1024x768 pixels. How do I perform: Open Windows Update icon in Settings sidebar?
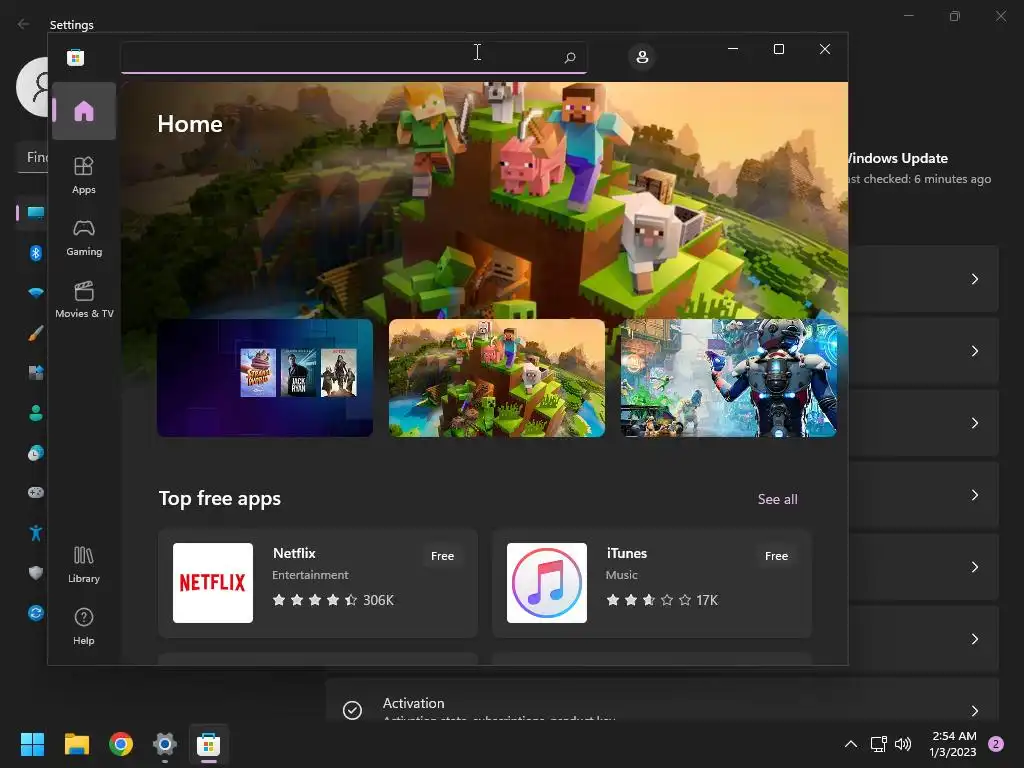point(35,613)
